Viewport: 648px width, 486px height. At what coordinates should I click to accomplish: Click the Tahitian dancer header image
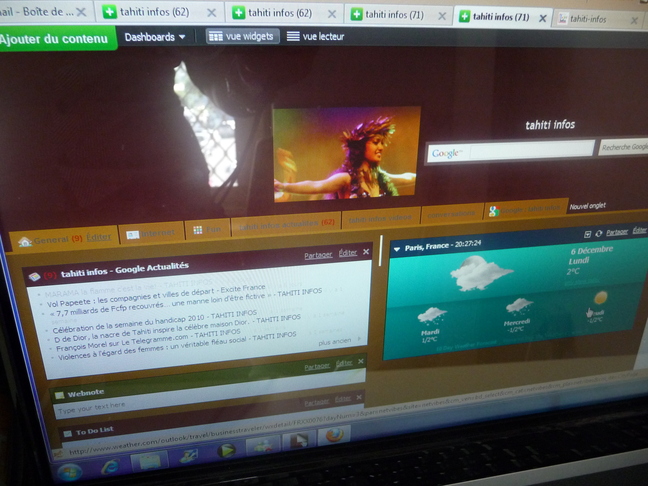click(x=346, y=153)
